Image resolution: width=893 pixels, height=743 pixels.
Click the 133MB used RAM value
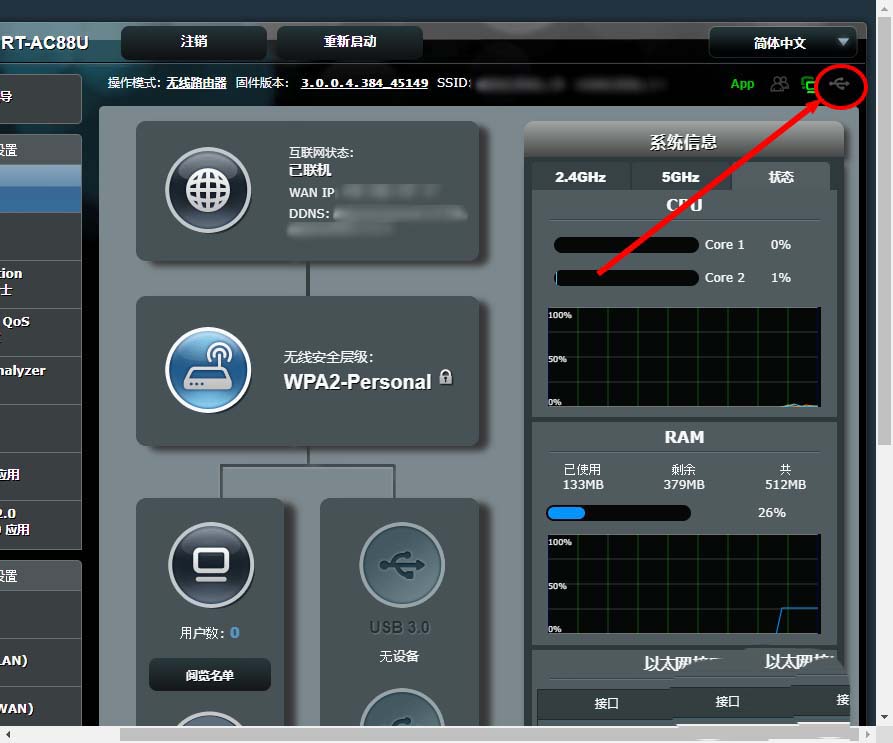[583, 485]
